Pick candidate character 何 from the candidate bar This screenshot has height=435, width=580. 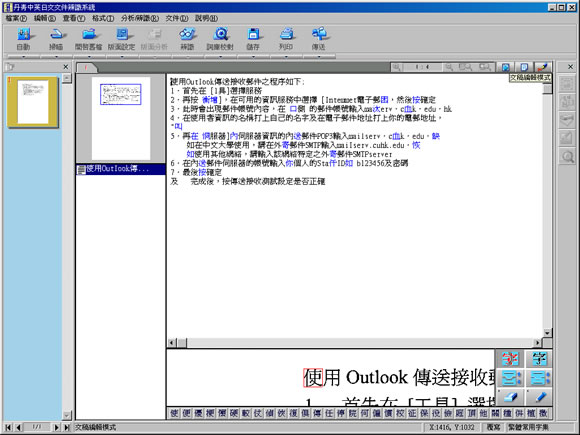tap(365, 413)
